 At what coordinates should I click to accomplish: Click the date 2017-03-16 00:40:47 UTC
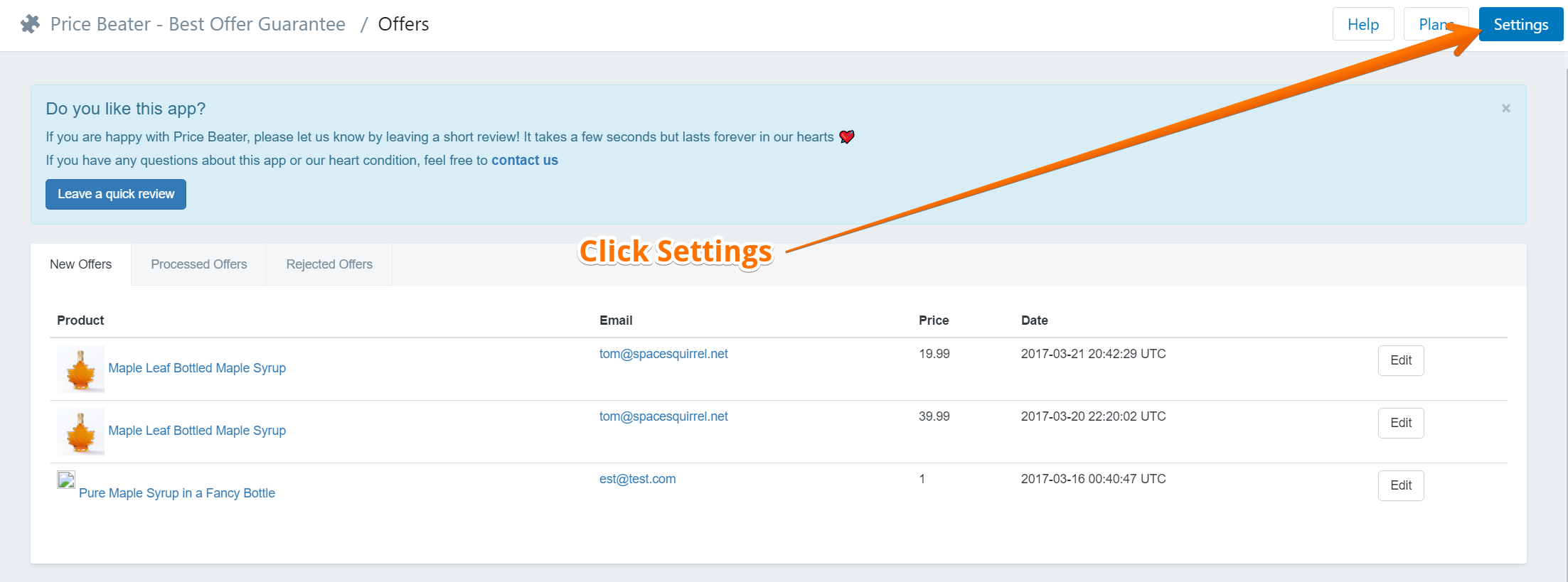1094,479
